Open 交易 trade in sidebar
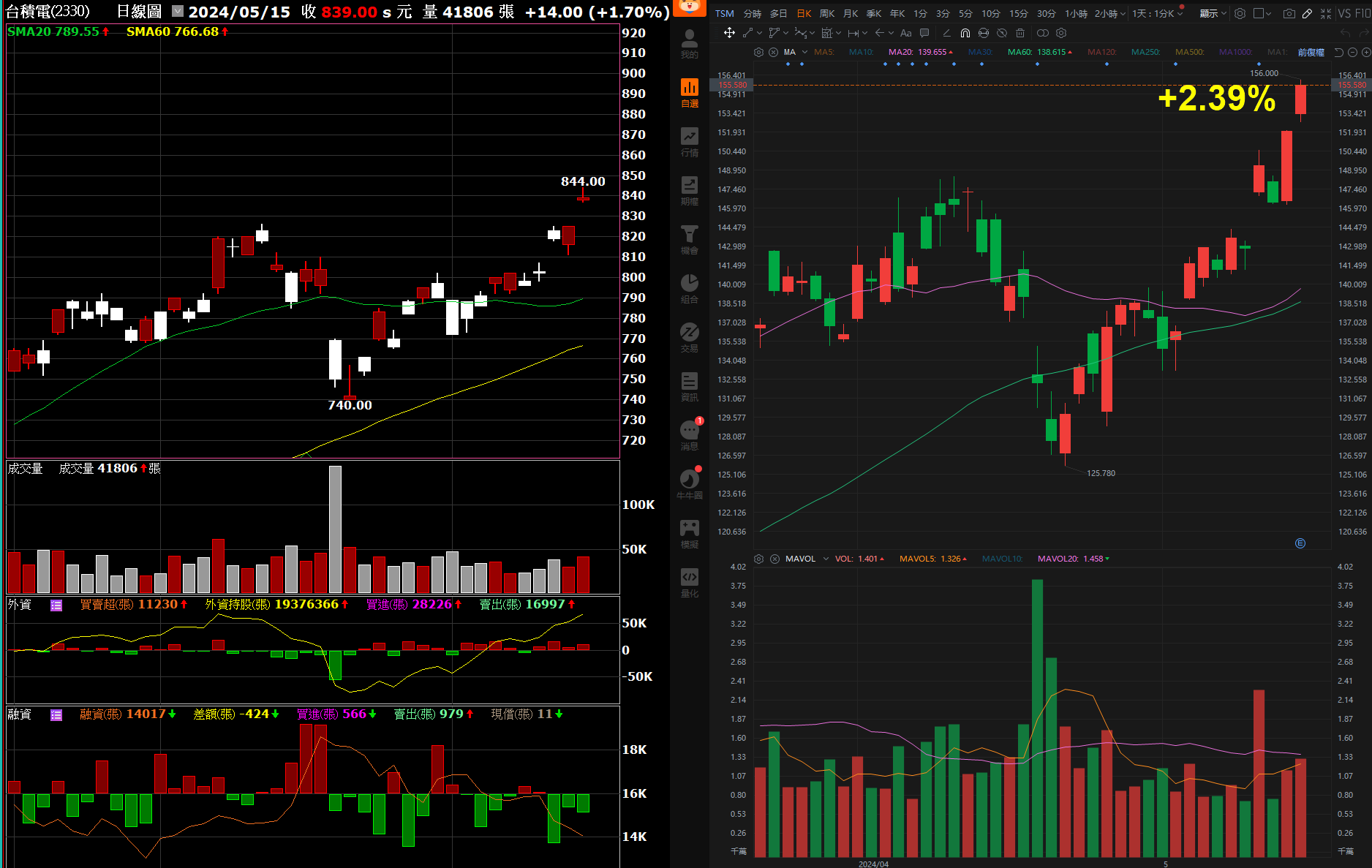The width and height of the screenshot is (1372, 868). click(690, 338)
